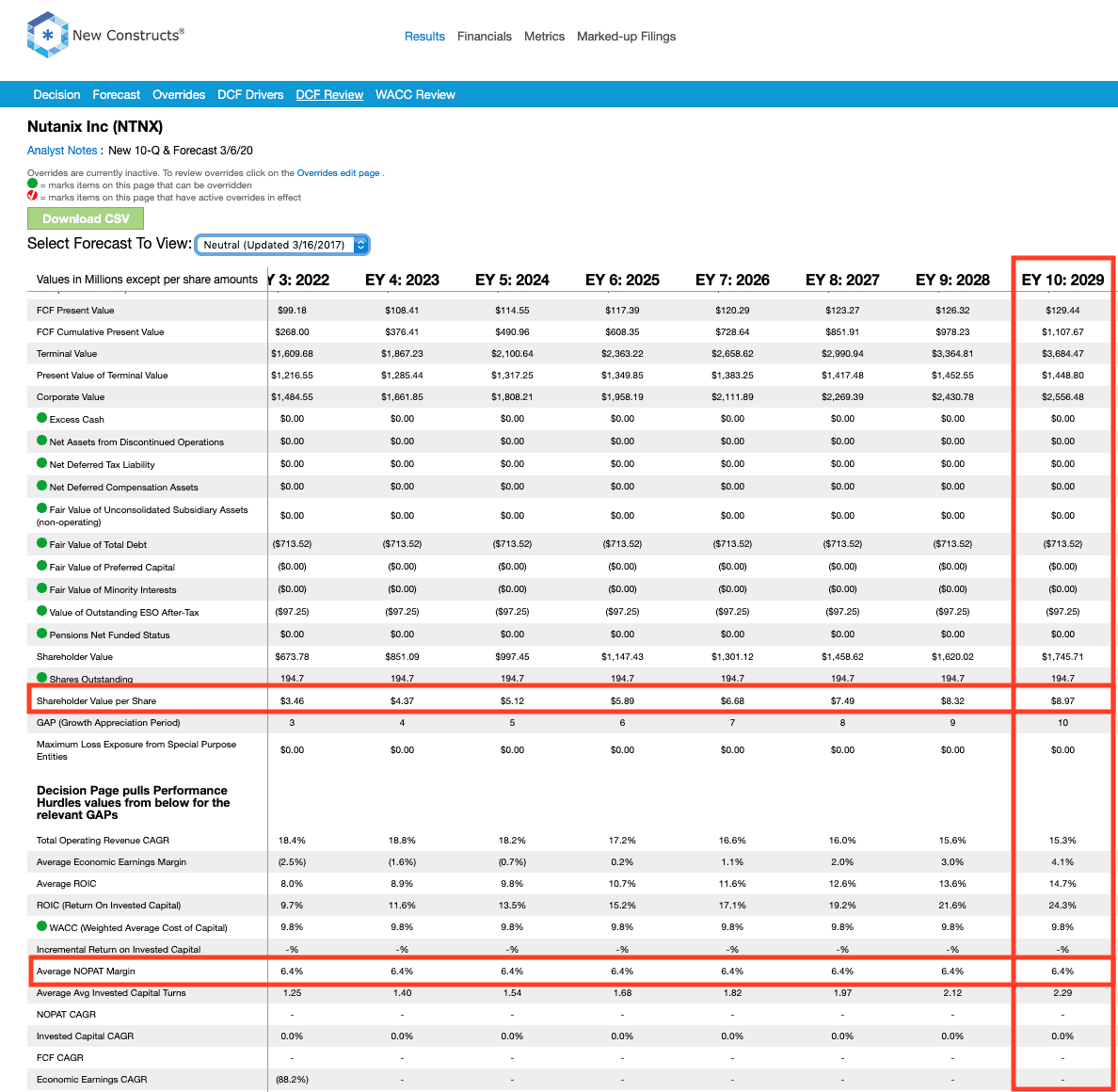Click the $3.46 shareholder value per share
Image resolution: width=1118 pixels, height=1092 pixels.
coord(292,701)
